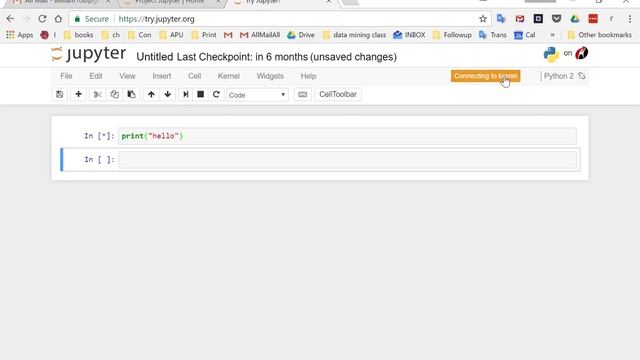Click the address bar URL

coord(156,19)
